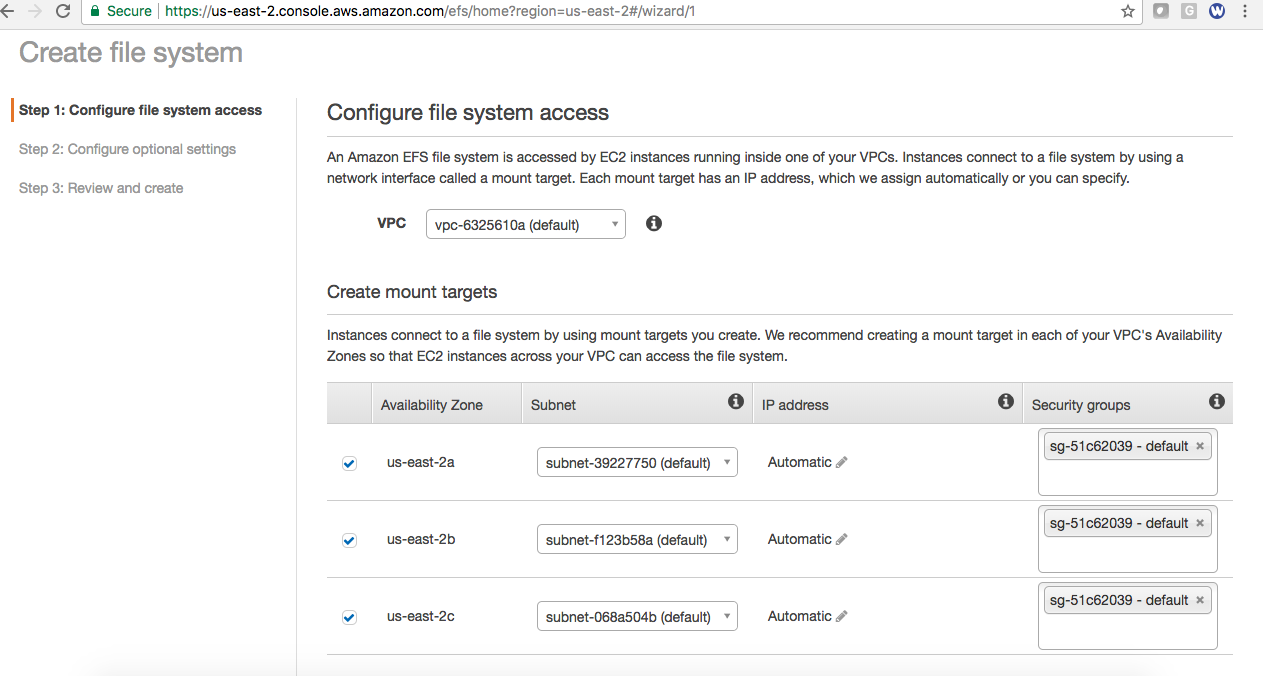Select Step 1: Configure file system access
The height and width of the screenshot is (676, 1263).
point(140,110)
